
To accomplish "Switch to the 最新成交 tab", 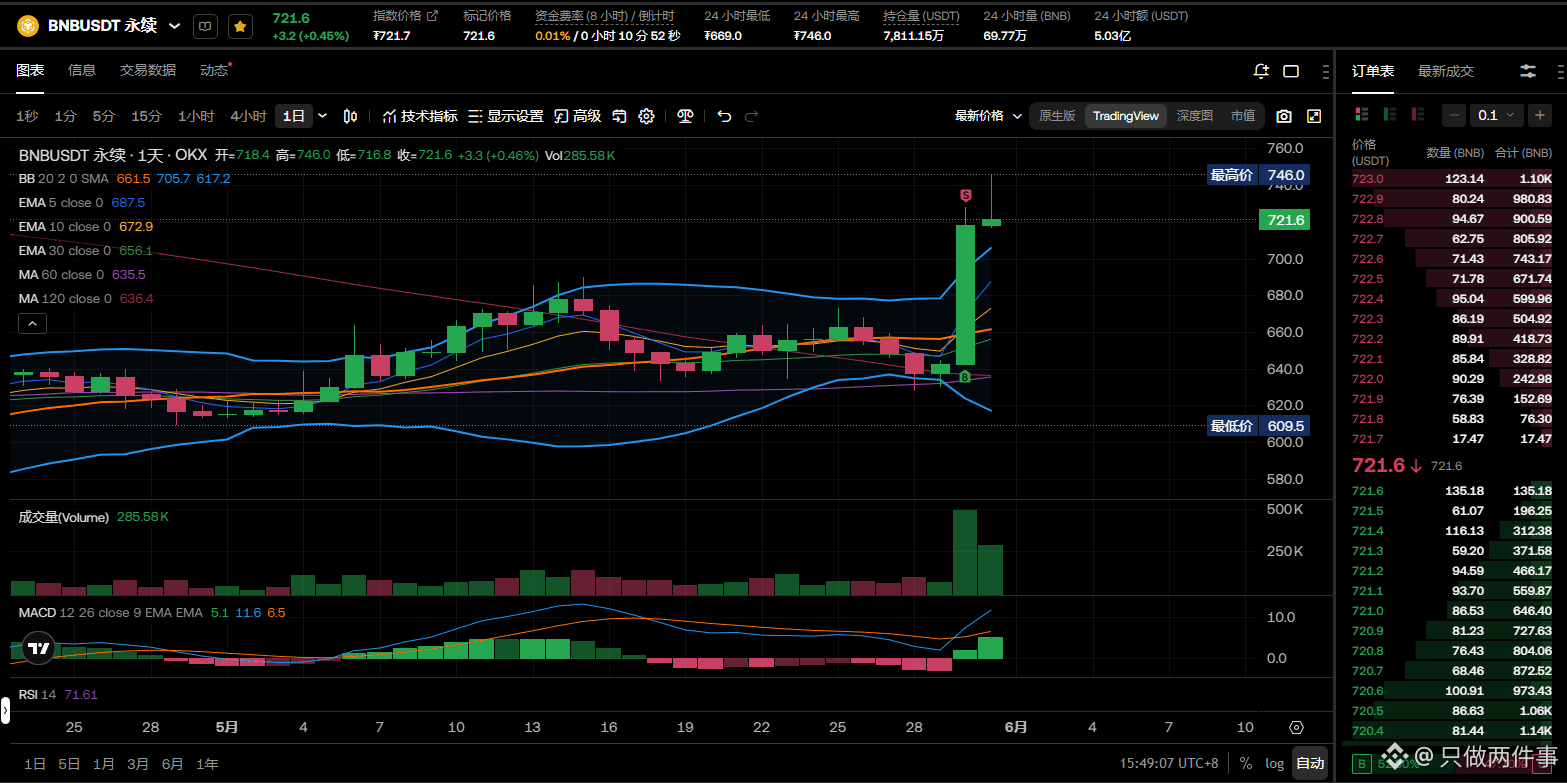I will pos(1445,71).
